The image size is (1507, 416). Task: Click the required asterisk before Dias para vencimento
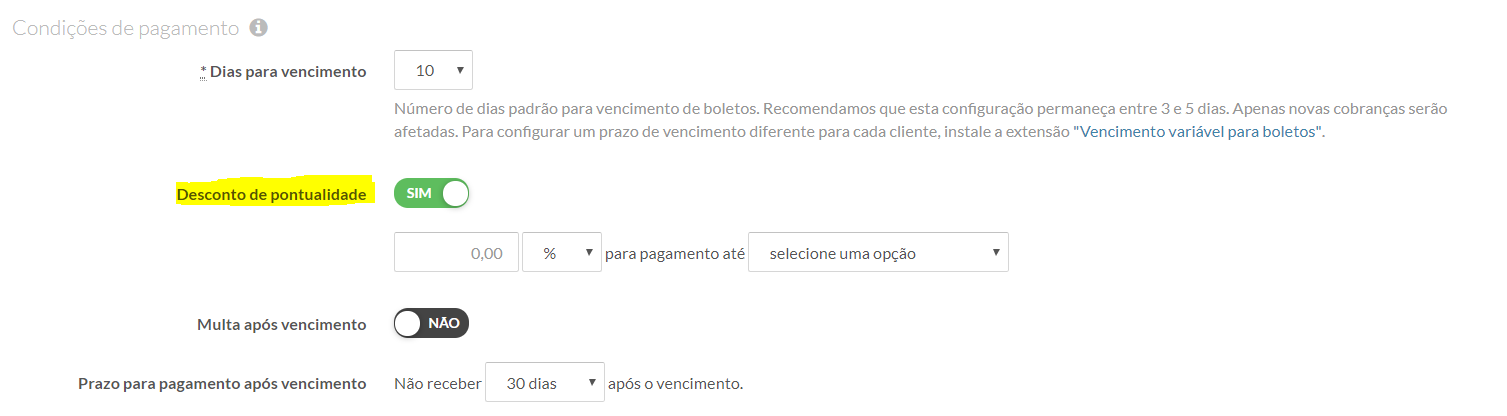pyautogui.click(x=203, y=71)
